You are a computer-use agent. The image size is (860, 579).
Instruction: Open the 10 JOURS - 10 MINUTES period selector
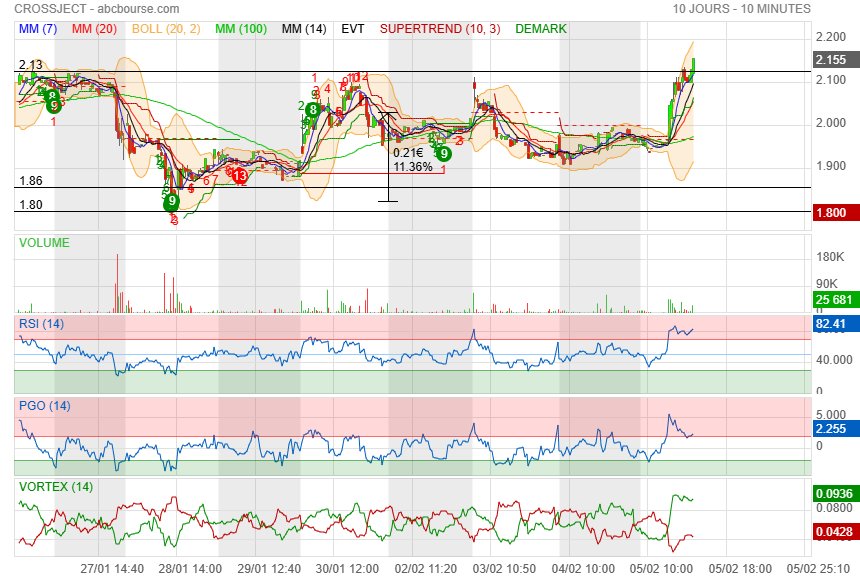(x=741, y=9)
